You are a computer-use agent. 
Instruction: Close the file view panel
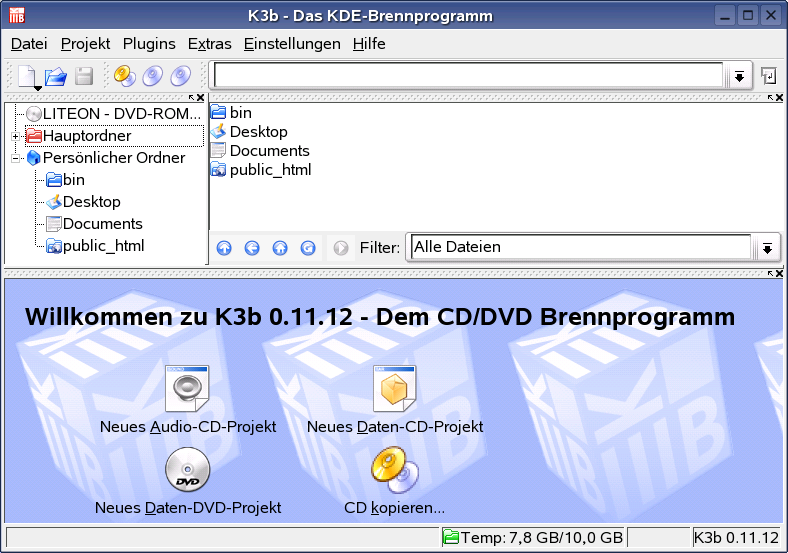[779, 98]
